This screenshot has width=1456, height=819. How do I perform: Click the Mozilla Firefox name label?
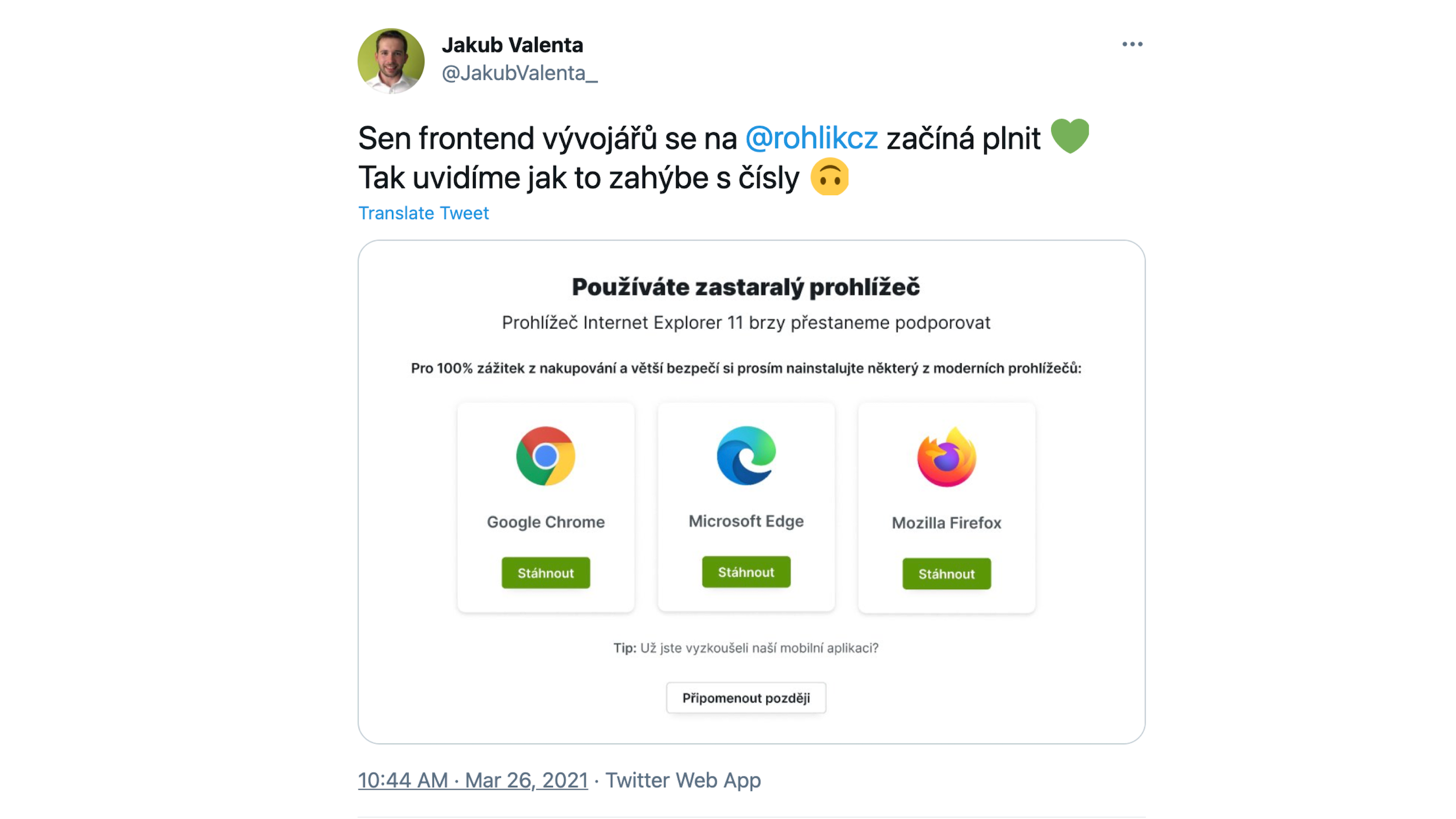point(946,523)
